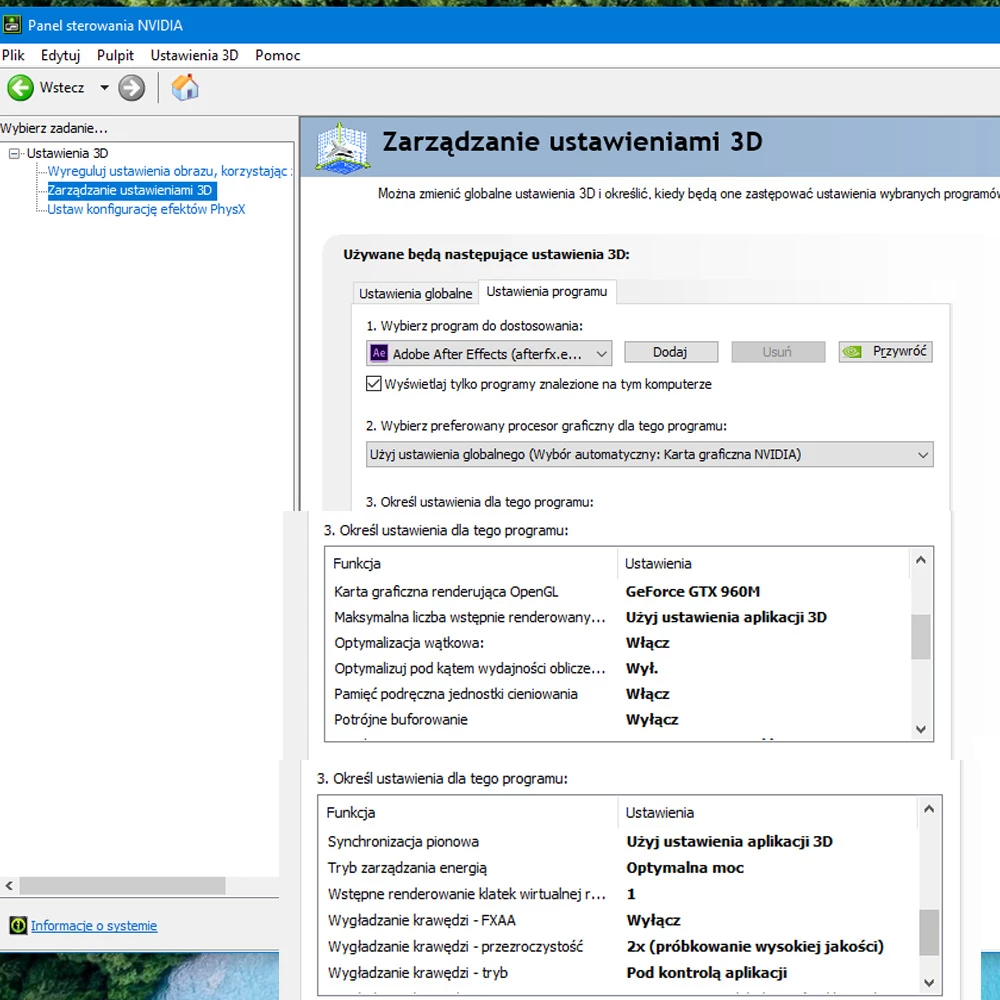This screenshot has height=1000, width=1000.
Task: Select Wstępne renderowanie klatek wirtualnej row
Action: [618, 893]
